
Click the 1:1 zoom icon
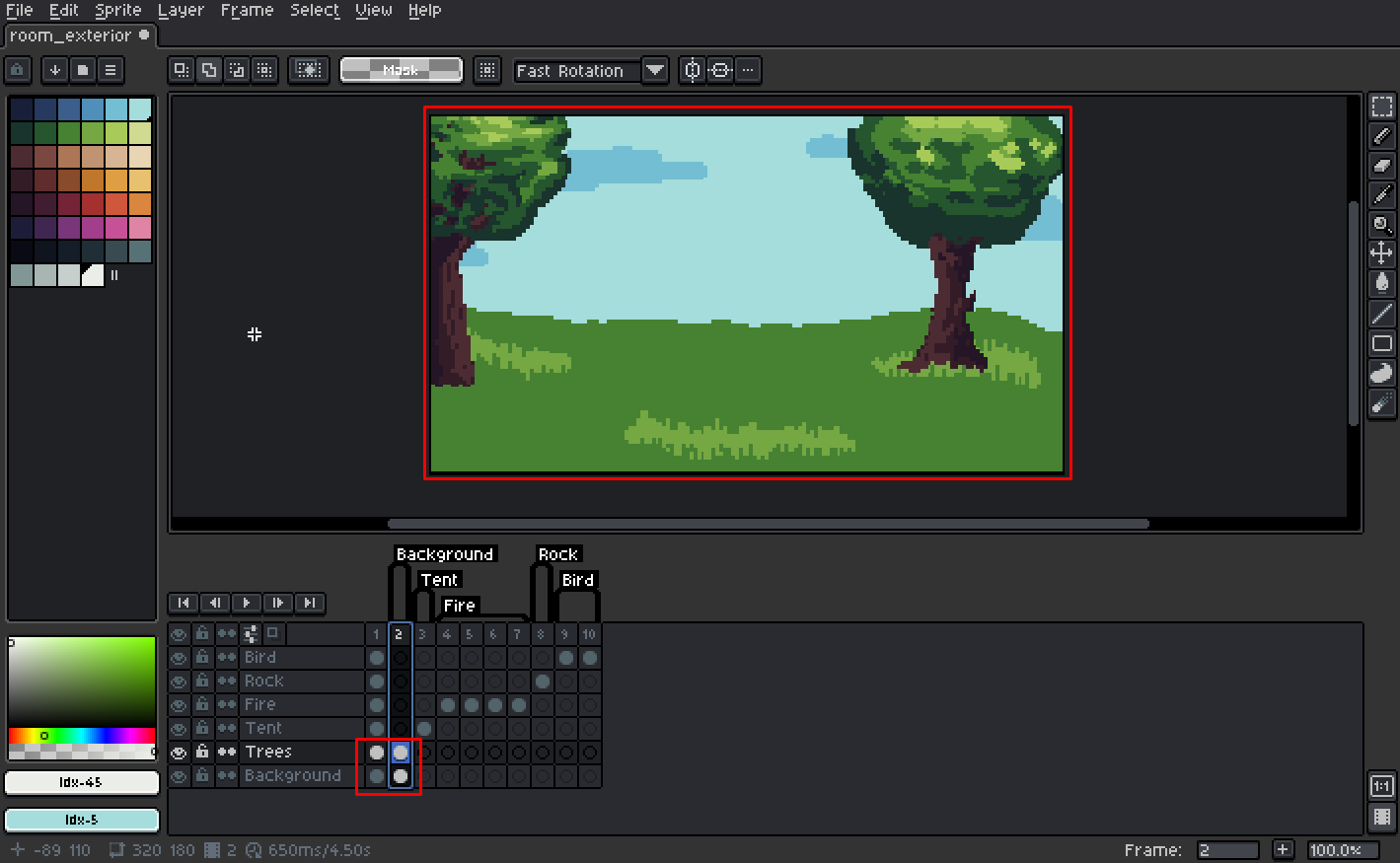[x=1381, y=786]
